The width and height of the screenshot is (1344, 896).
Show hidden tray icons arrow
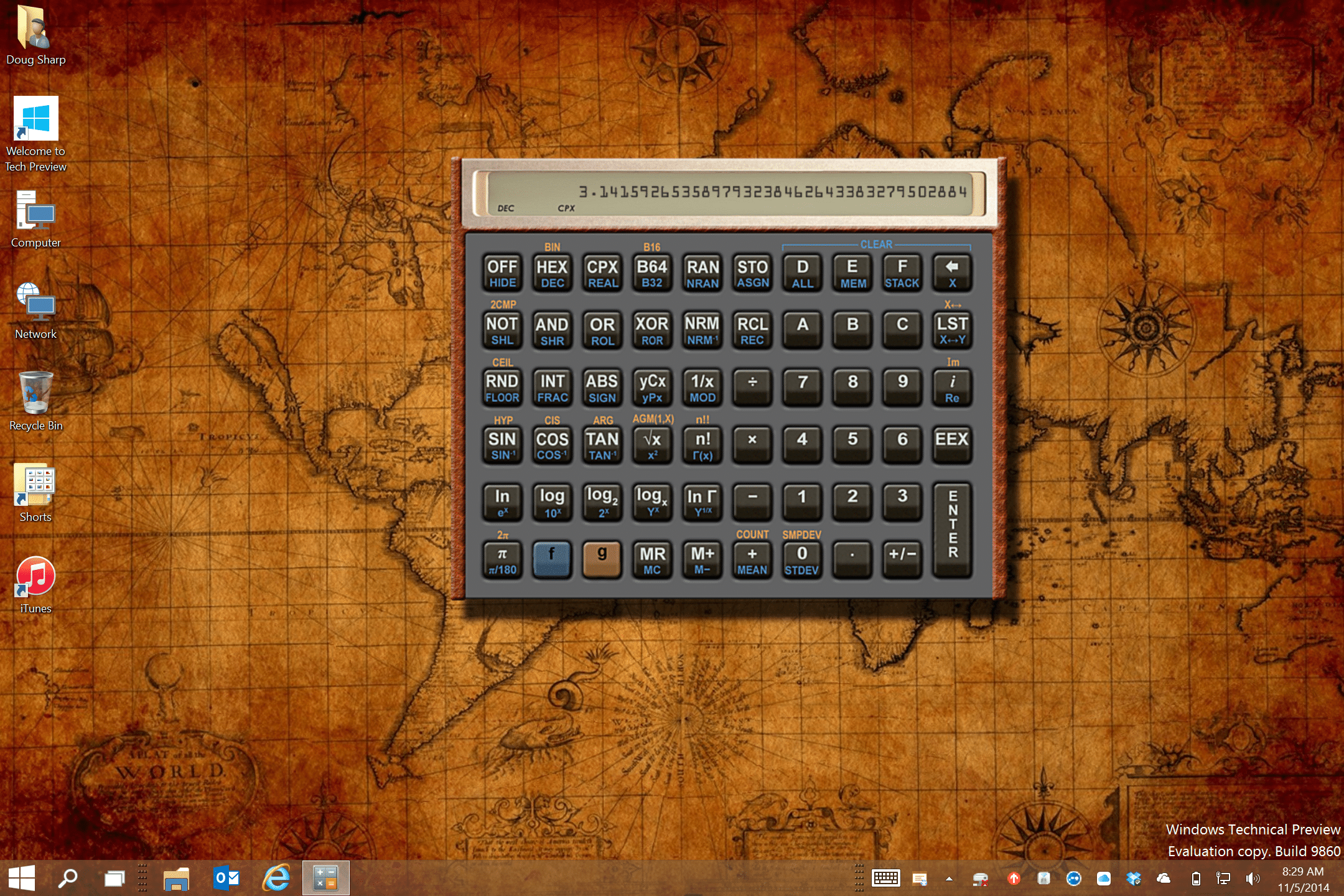[x=949, y=879]
